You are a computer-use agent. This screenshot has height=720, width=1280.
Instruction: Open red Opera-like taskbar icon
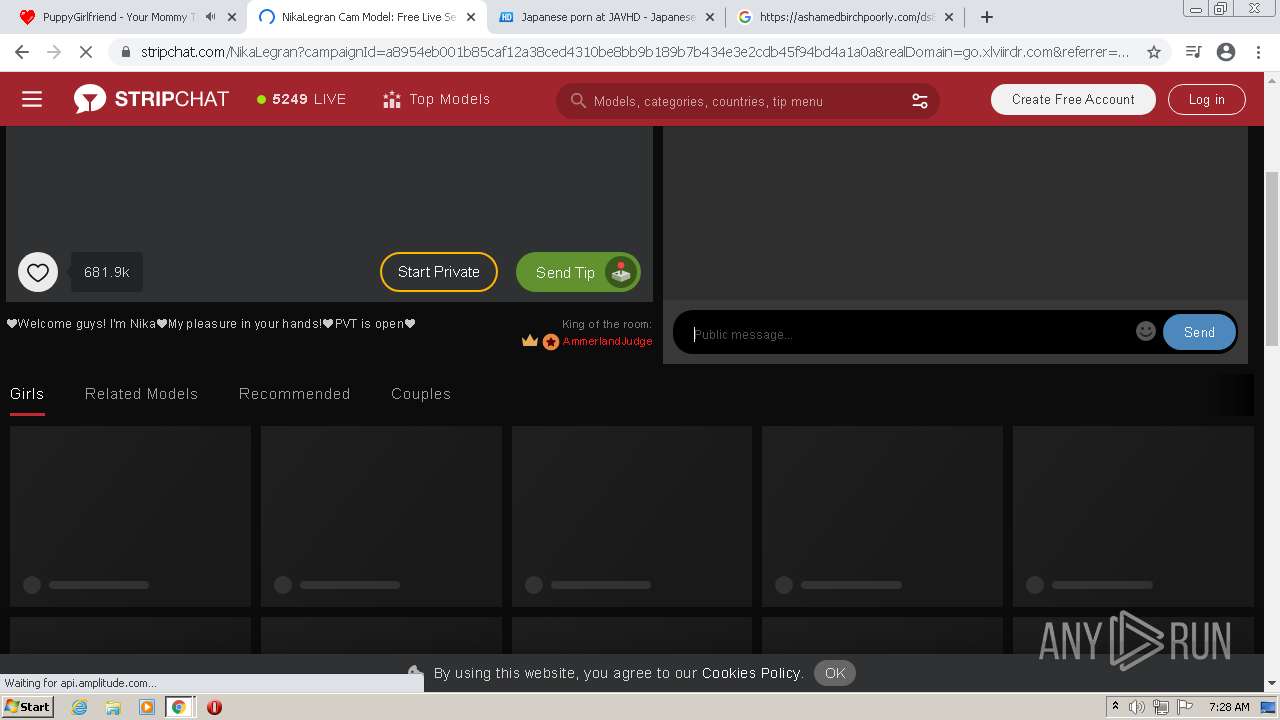pyautogui.click(x=214, y=707)
